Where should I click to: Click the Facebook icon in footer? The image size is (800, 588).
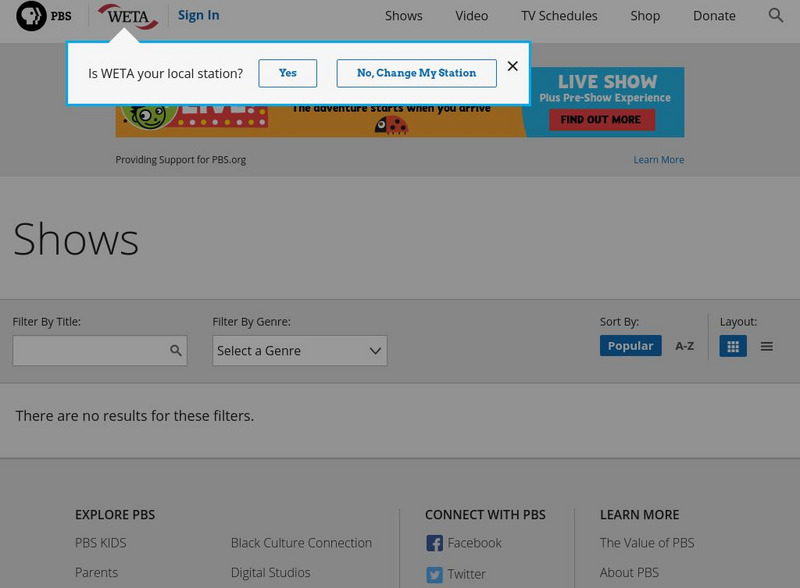tap(434, 543)
